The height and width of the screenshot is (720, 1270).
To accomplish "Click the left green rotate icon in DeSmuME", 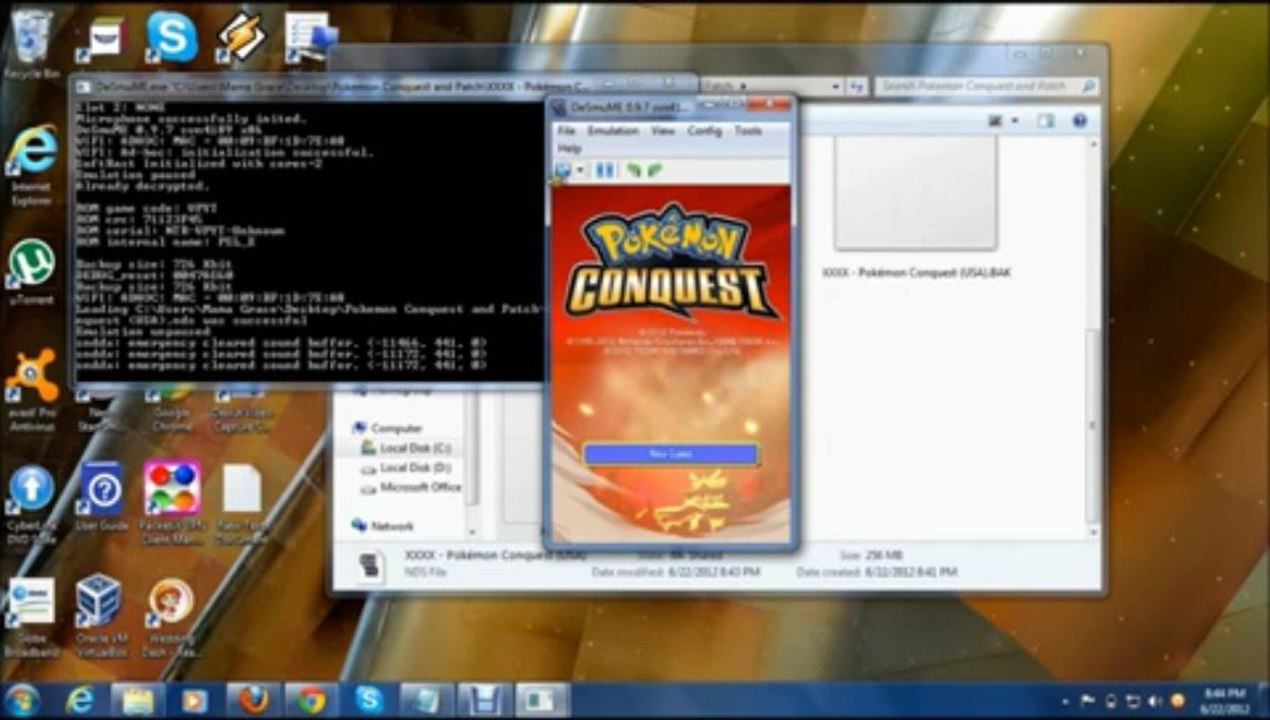I will [633, 171].
